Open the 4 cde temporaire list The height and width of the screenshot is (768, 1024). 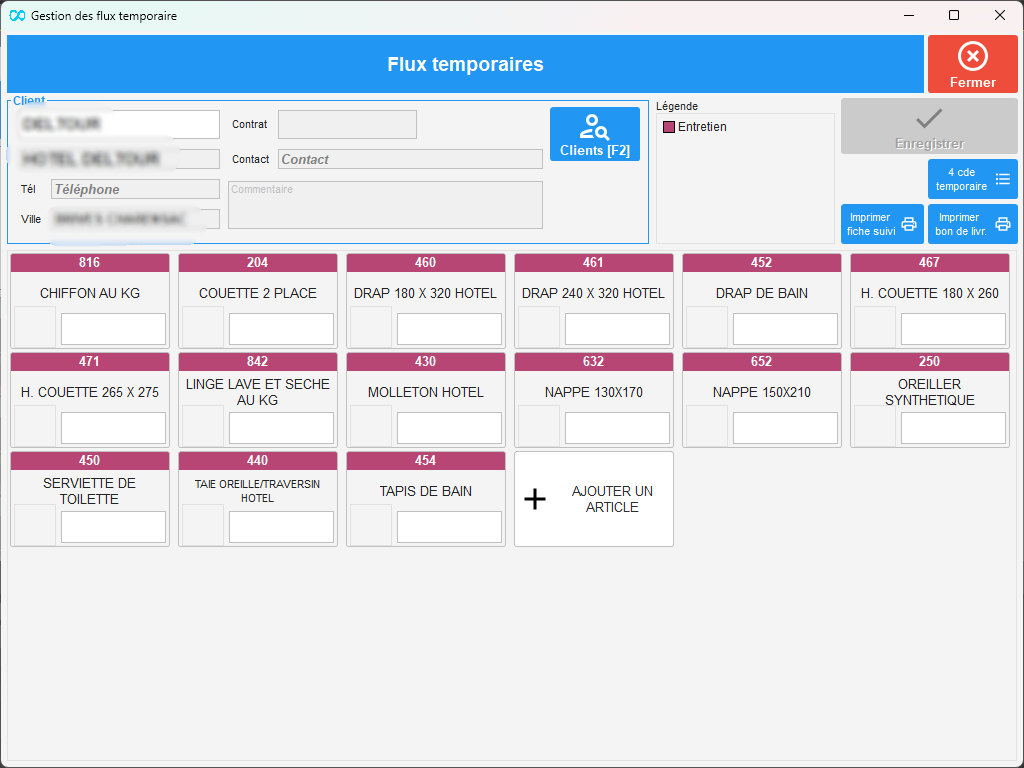[972, 179]
